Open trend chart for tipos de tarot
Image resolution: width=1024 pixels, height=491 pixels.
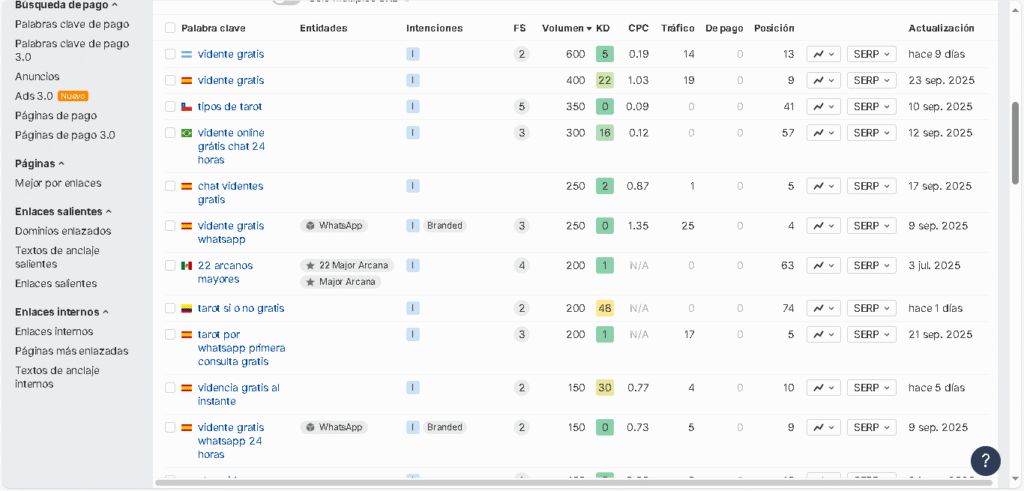[823, 107]
